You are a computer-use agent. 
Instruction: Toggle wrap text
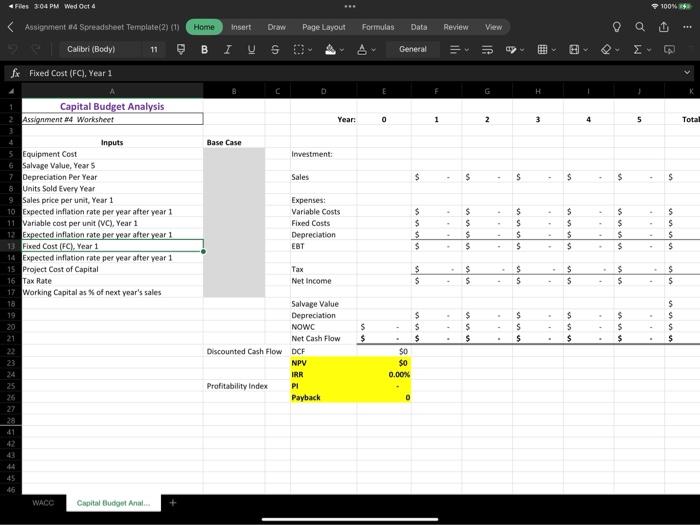pyautogui.click(x=487, y=49)
